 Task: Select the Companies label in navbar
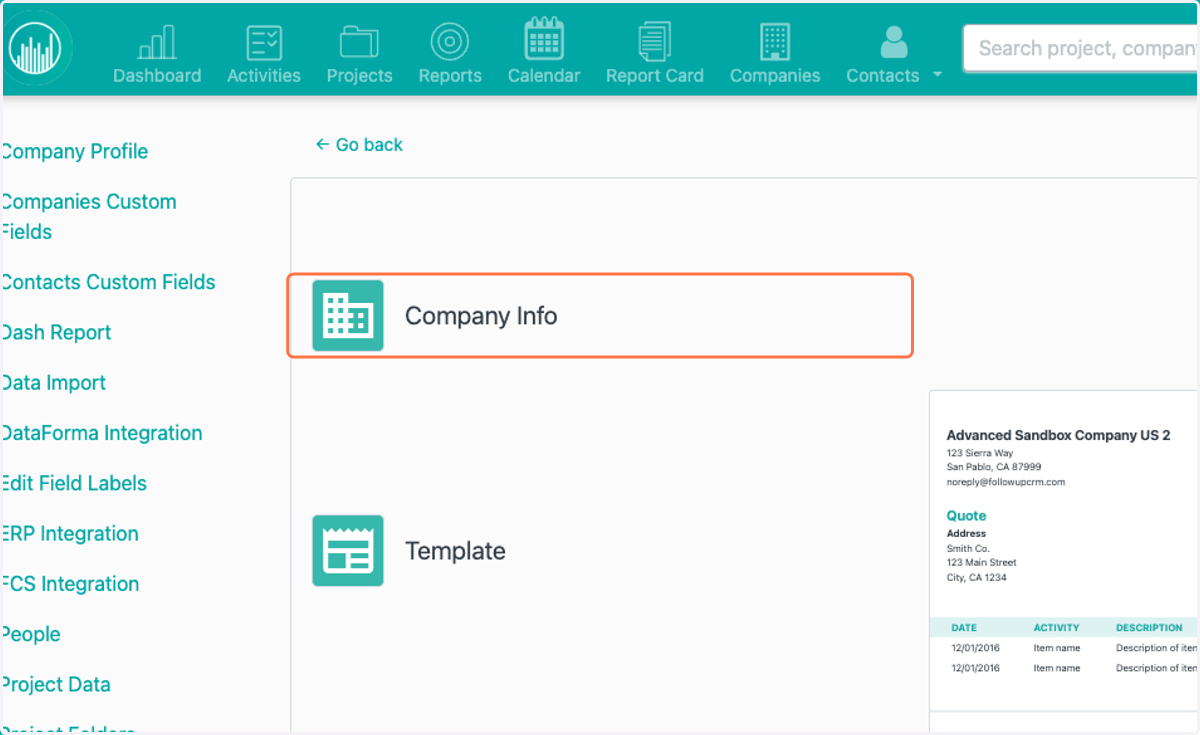point(775,76)
